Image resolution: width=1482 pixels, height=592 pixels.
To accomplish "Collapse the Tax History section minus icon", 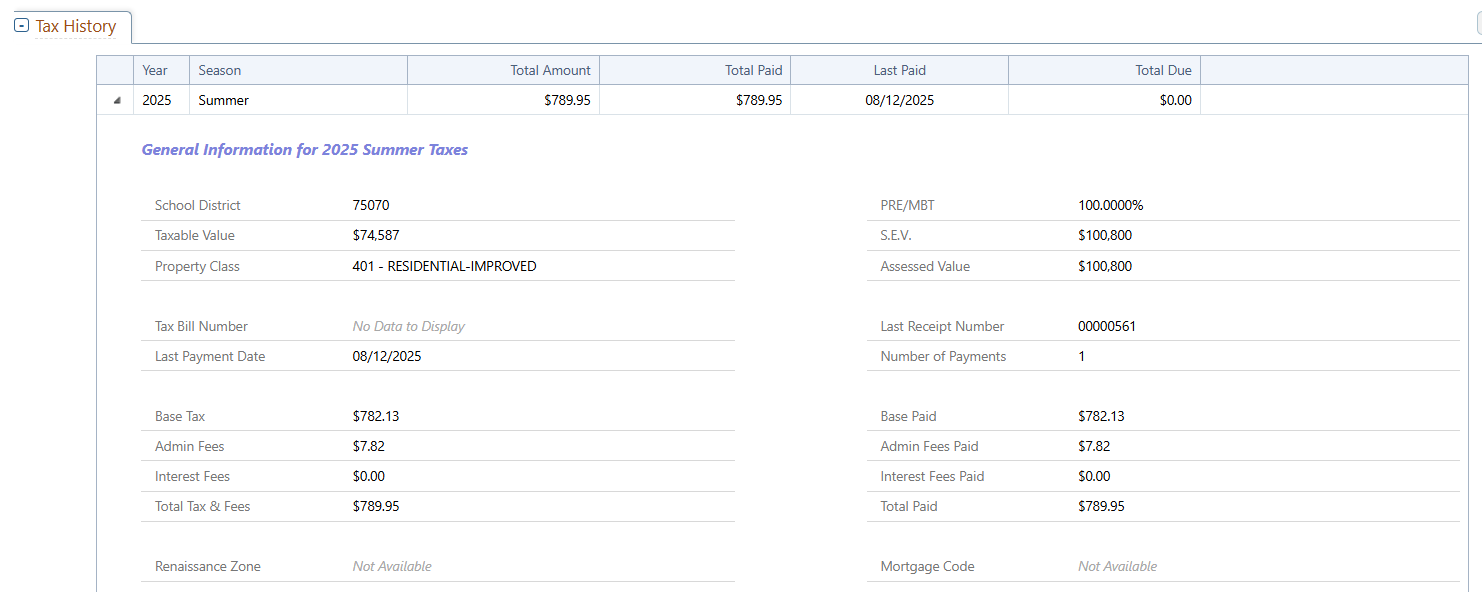I will coord(21,26).
